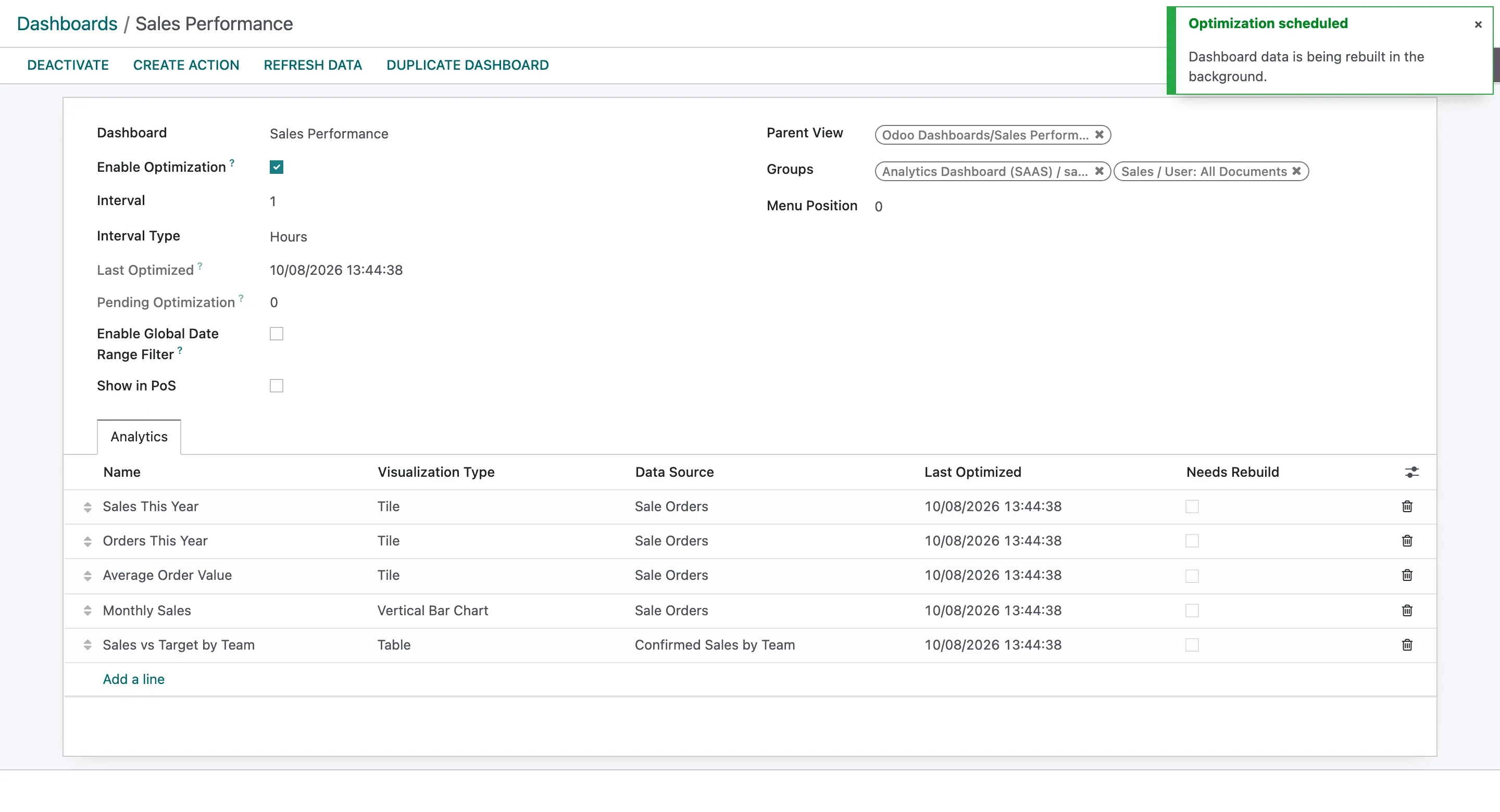This screenshot has height=812, width=1500.
Task: Toggle Needs Rebuild for Sales vs Target by Team
Action: pyautogui.click(x=1192, y=645)
